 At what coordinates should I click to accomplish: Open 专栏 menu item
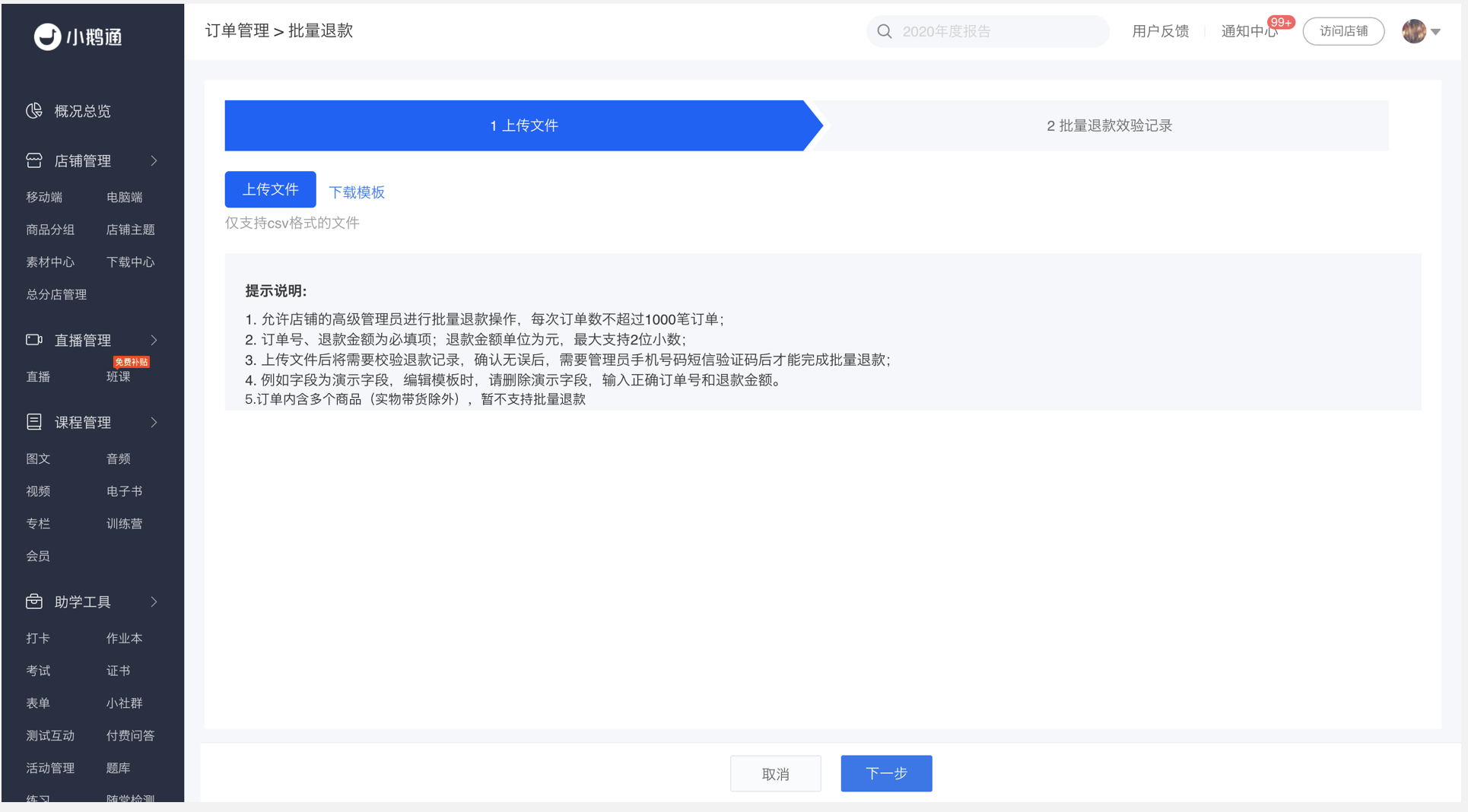[38, 524]
